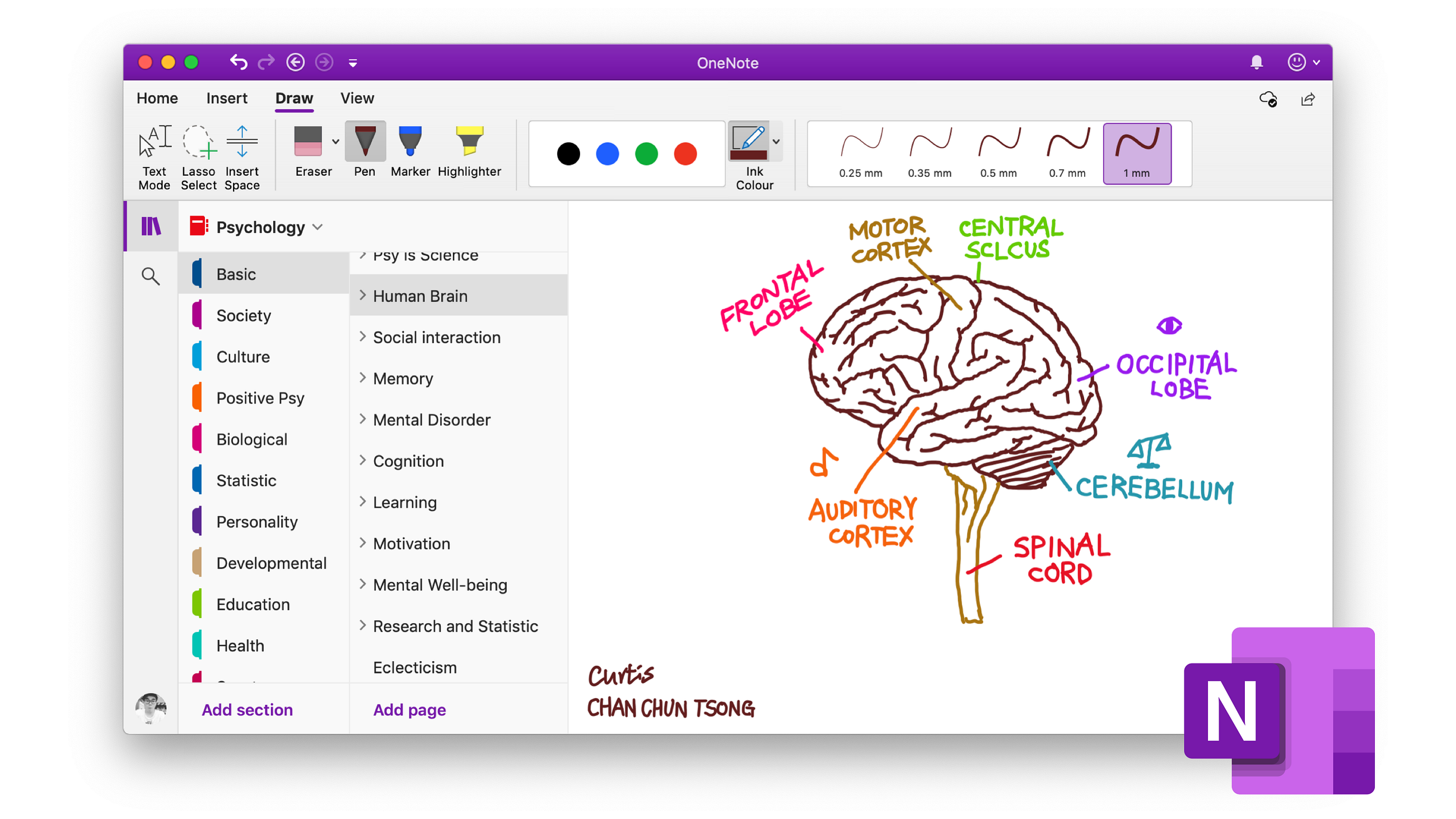
Task: Click Add page button
Action: coord(410,709)
